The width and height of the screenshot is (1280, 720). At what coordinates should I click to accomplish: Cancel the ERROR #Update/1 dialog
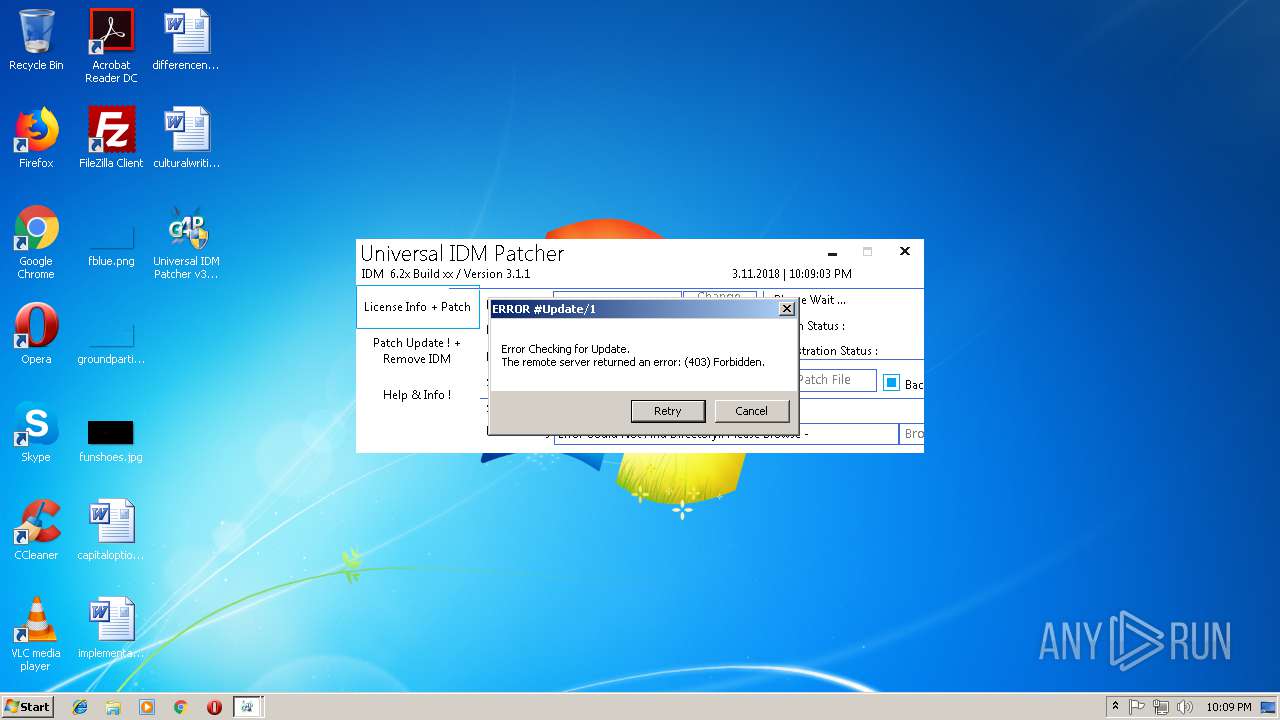(751, 411)
